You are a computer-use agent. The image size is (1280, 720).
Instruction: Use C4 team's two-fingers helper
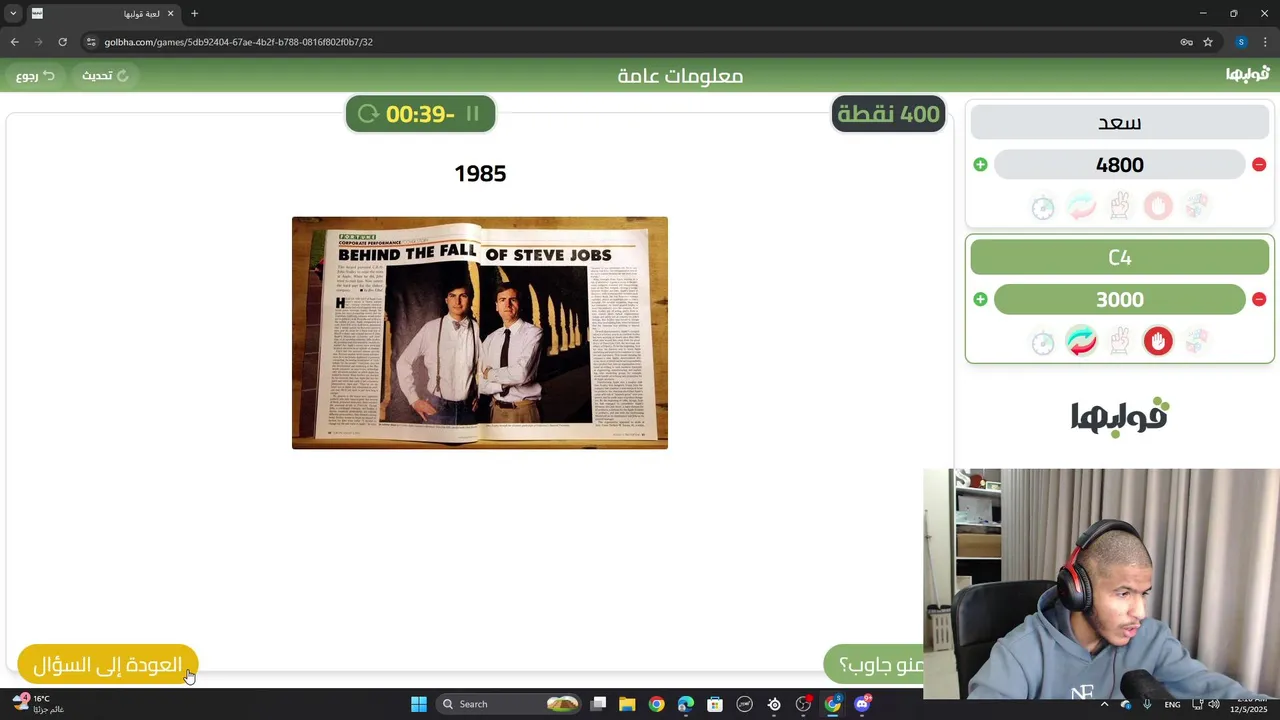[1120, 342]
